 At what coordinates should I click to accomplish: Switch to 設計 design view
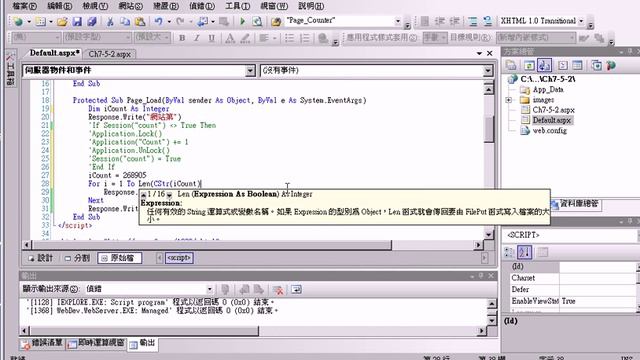40,258
